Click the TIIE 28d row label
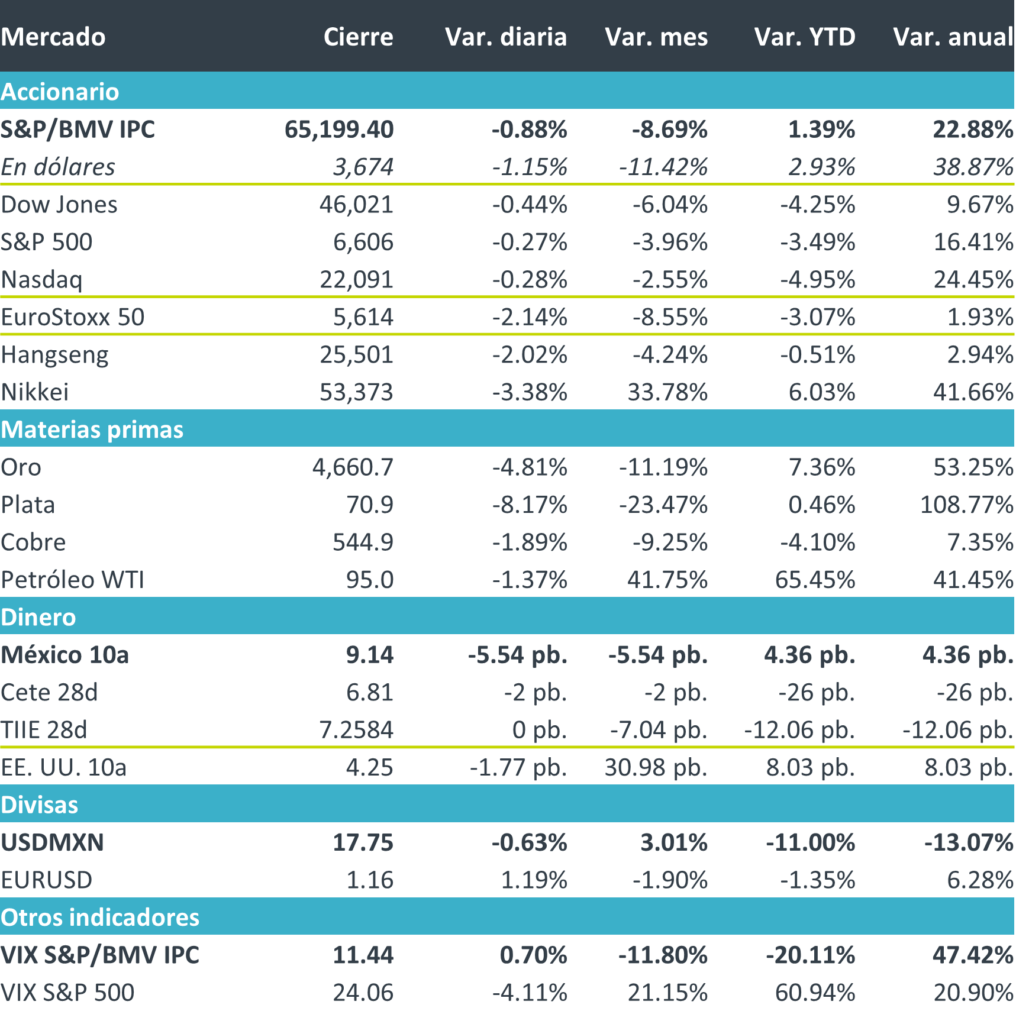This screenshot has height=1024, width=1016. click(x=46, y=729)
